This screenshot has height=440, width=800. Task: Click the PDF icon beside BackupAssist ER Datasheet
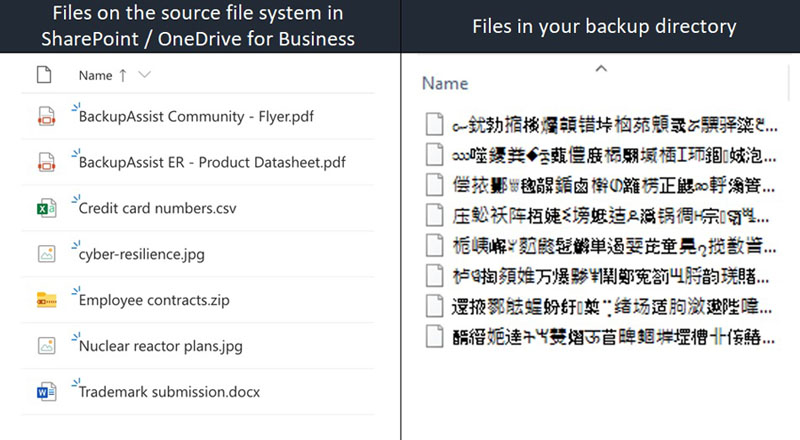46,162
